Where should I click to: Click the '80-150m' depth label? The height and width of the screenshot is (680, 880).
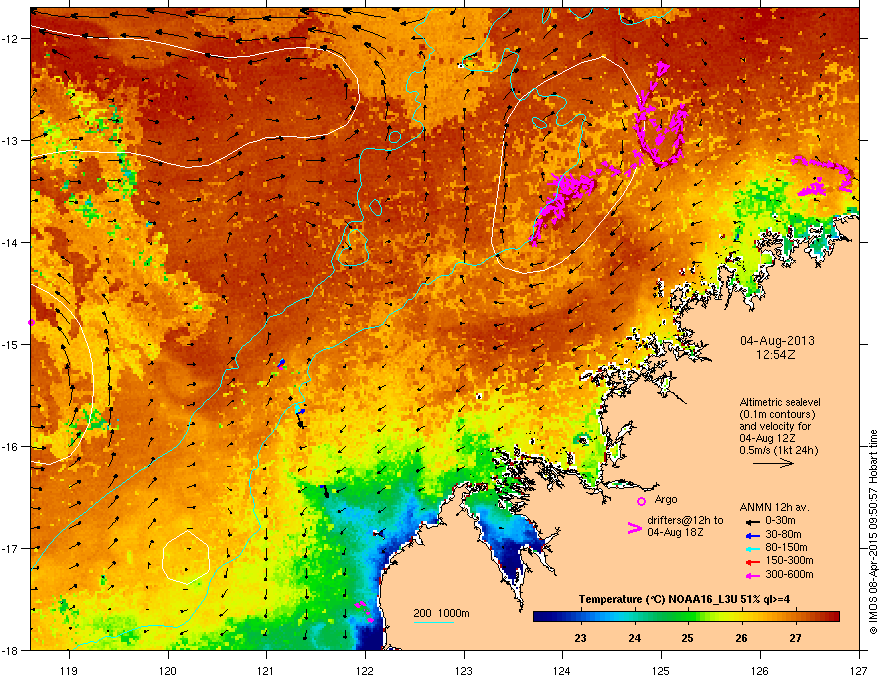pos(786,548)
